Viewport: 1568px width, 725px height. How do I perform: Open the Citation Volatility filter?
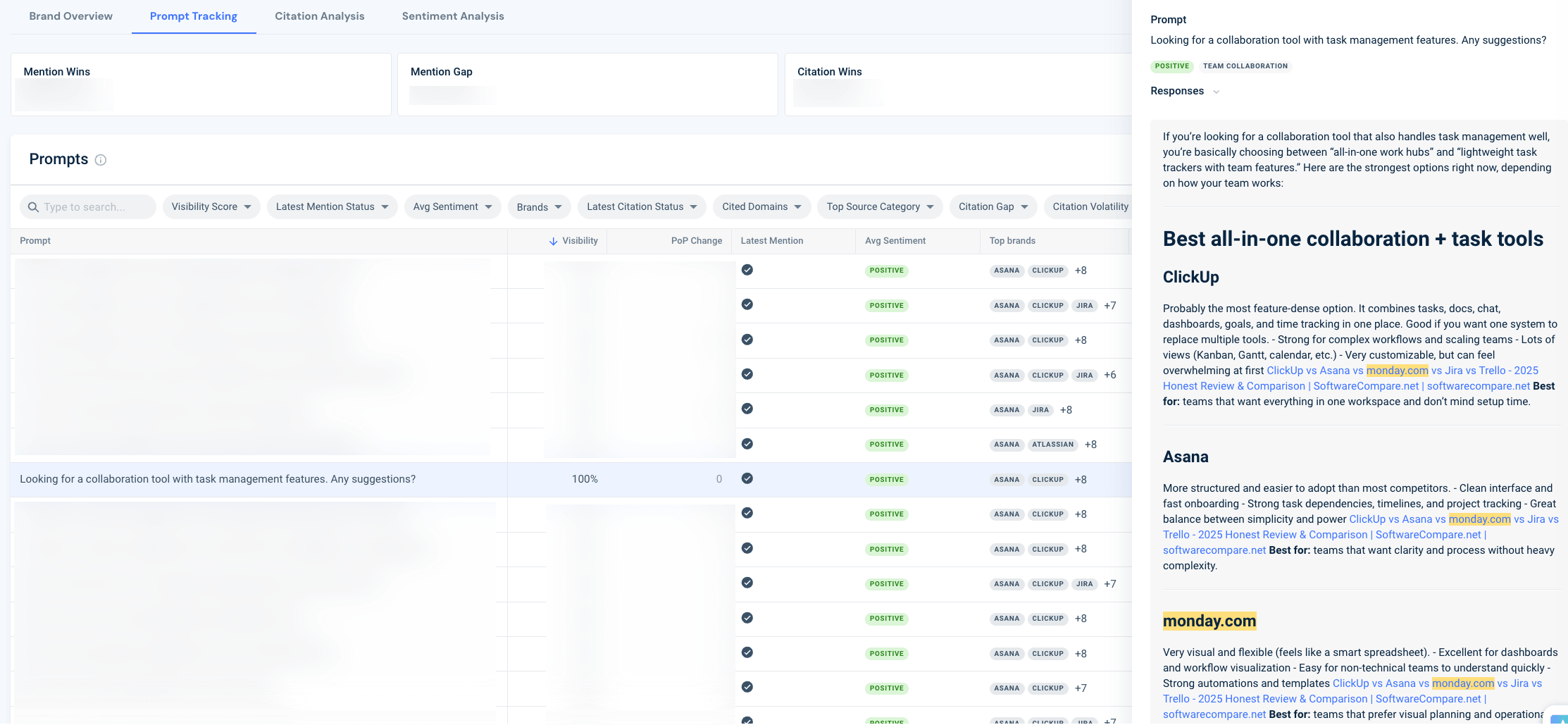1088,206
